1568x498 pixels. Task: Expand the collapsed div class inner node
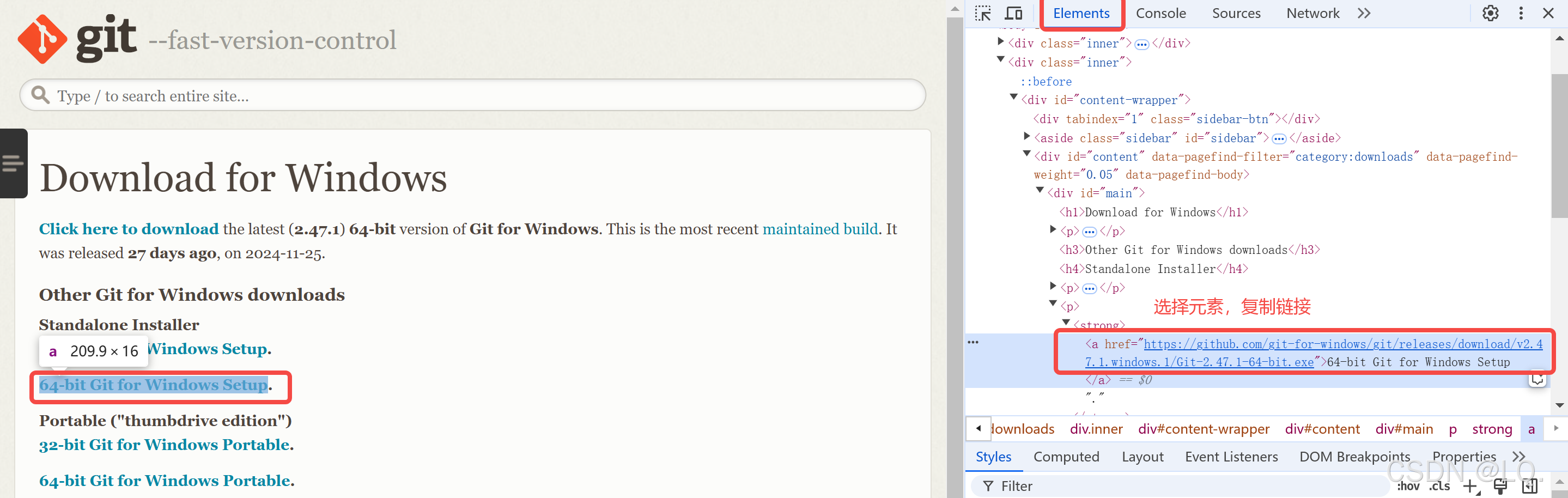click(x=1001, y=42)
